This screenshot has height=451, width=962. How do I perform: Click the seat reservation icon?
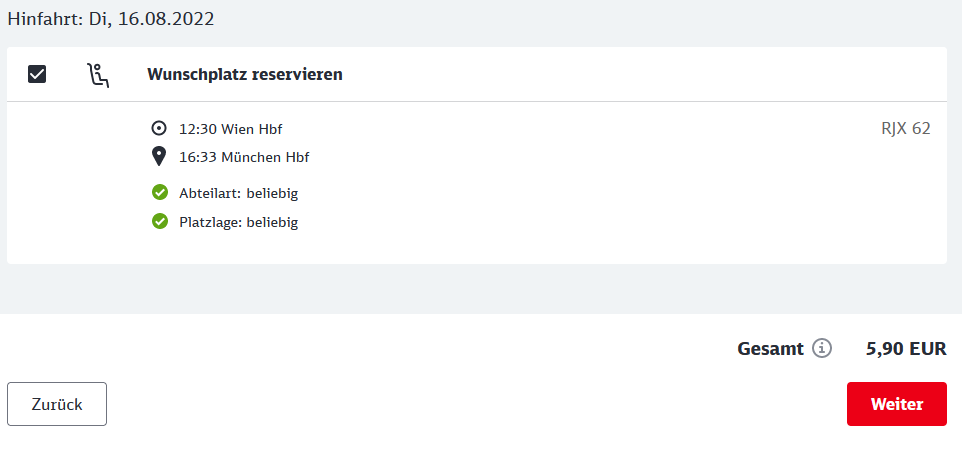98,75
